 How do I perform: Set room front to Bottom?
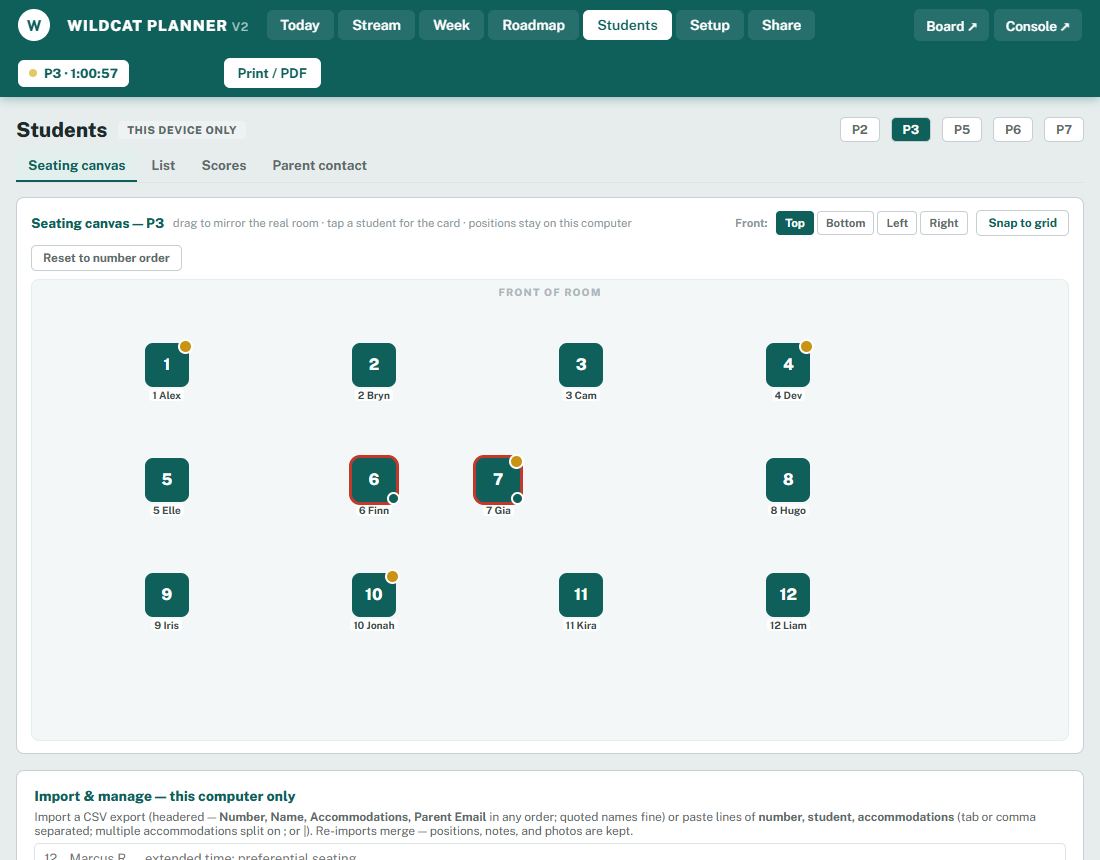point(845,223)
